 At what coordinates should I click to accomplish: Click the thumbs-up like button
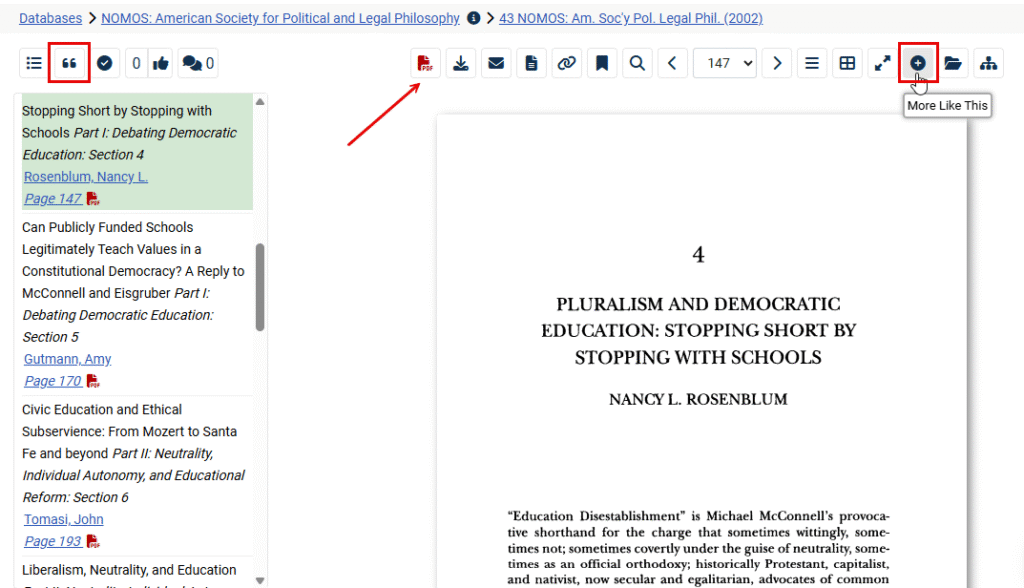(161, 63)
